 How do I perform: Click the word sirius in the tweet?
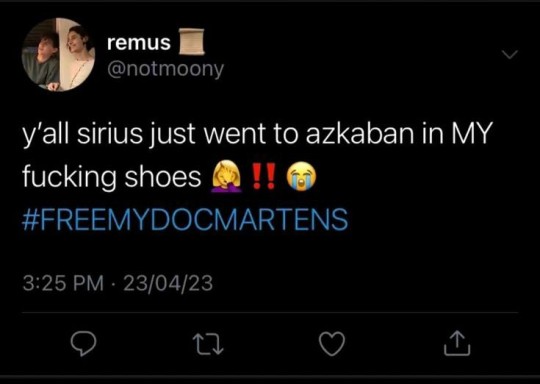tap(110, 134)
